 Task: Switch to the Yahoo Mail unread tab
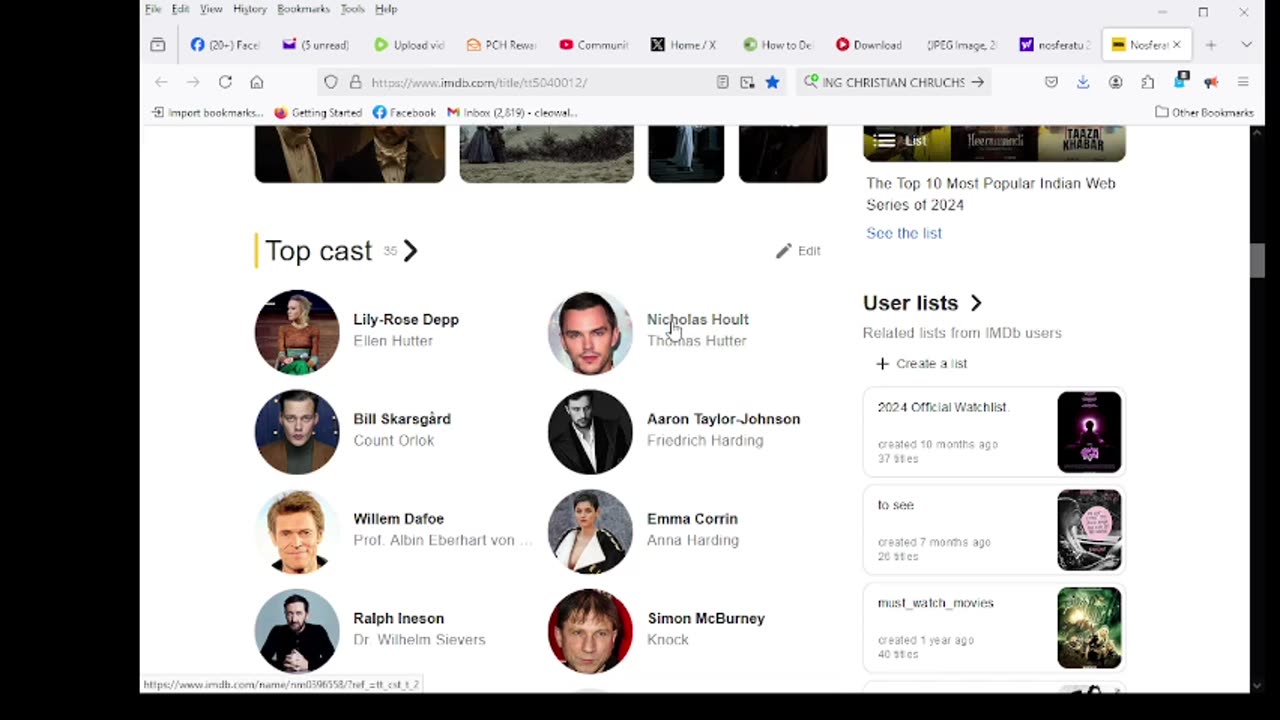(x=315, y=45)
